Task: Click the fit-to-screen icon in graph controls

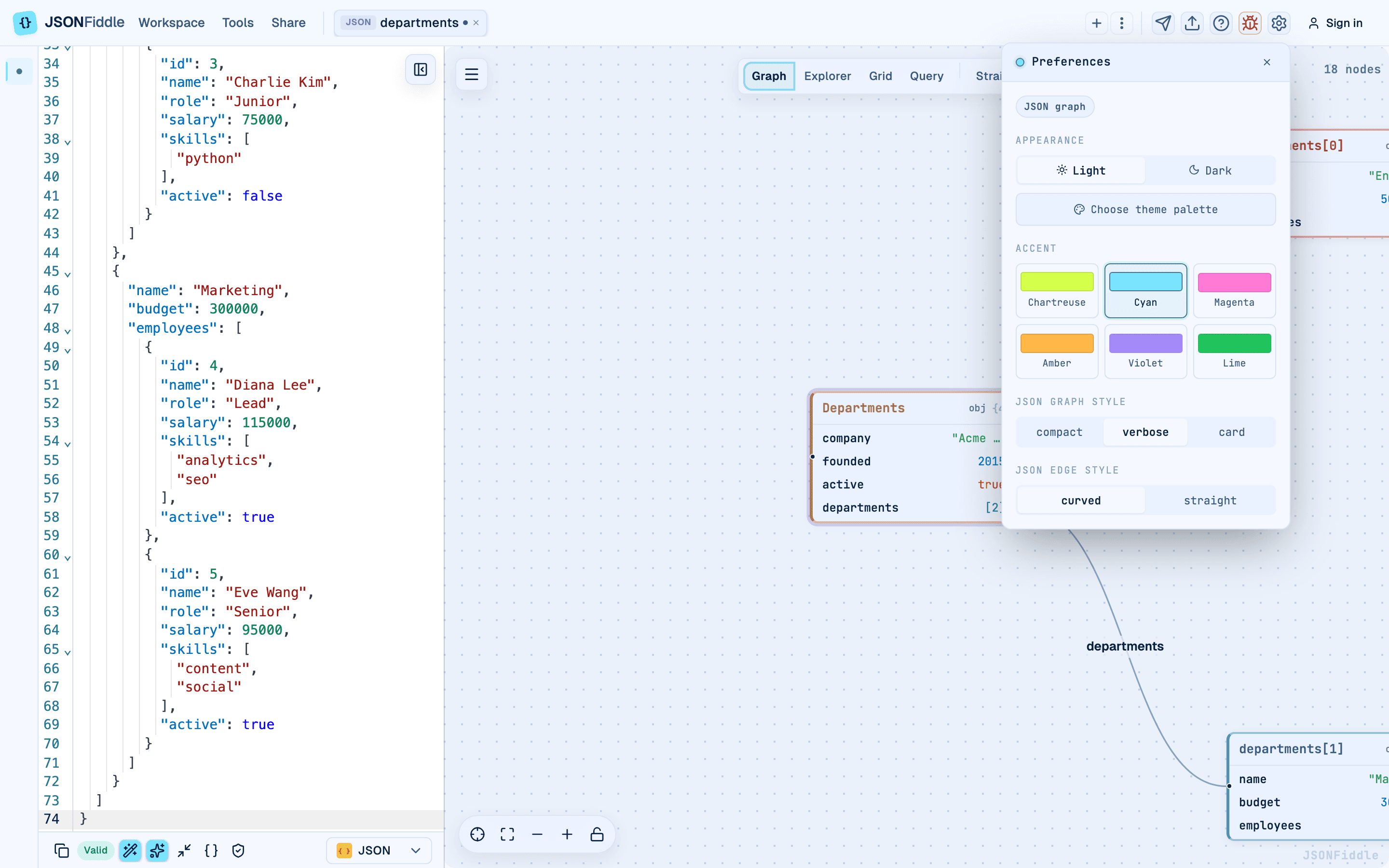Action: coord(507,834)
